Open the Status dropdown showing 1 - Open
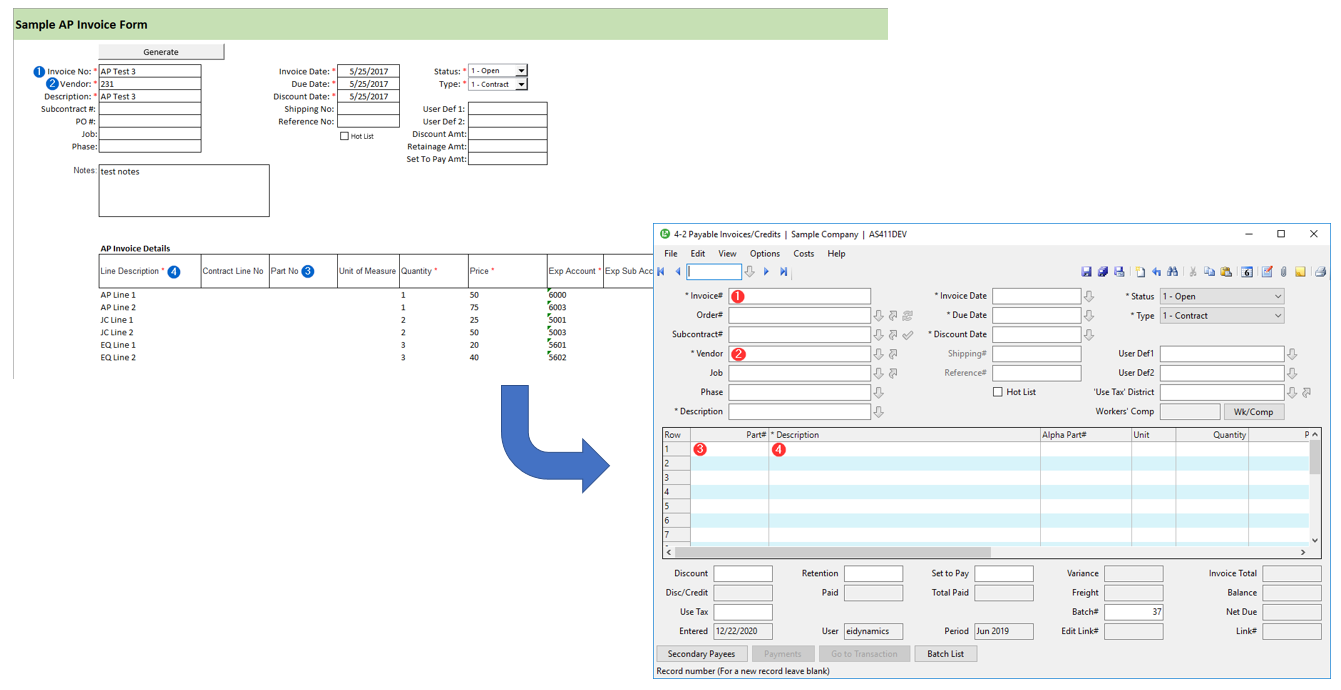 point(1221,297)
